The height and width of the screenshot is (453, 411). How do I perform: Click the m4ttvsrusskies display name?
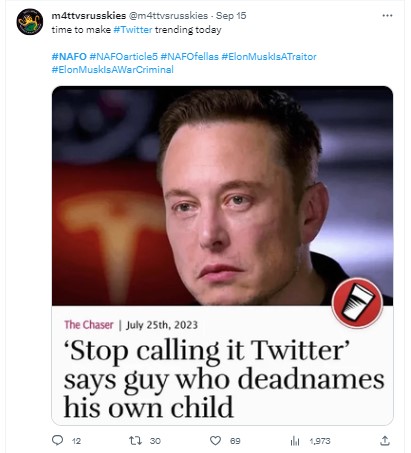pos(89,16)
